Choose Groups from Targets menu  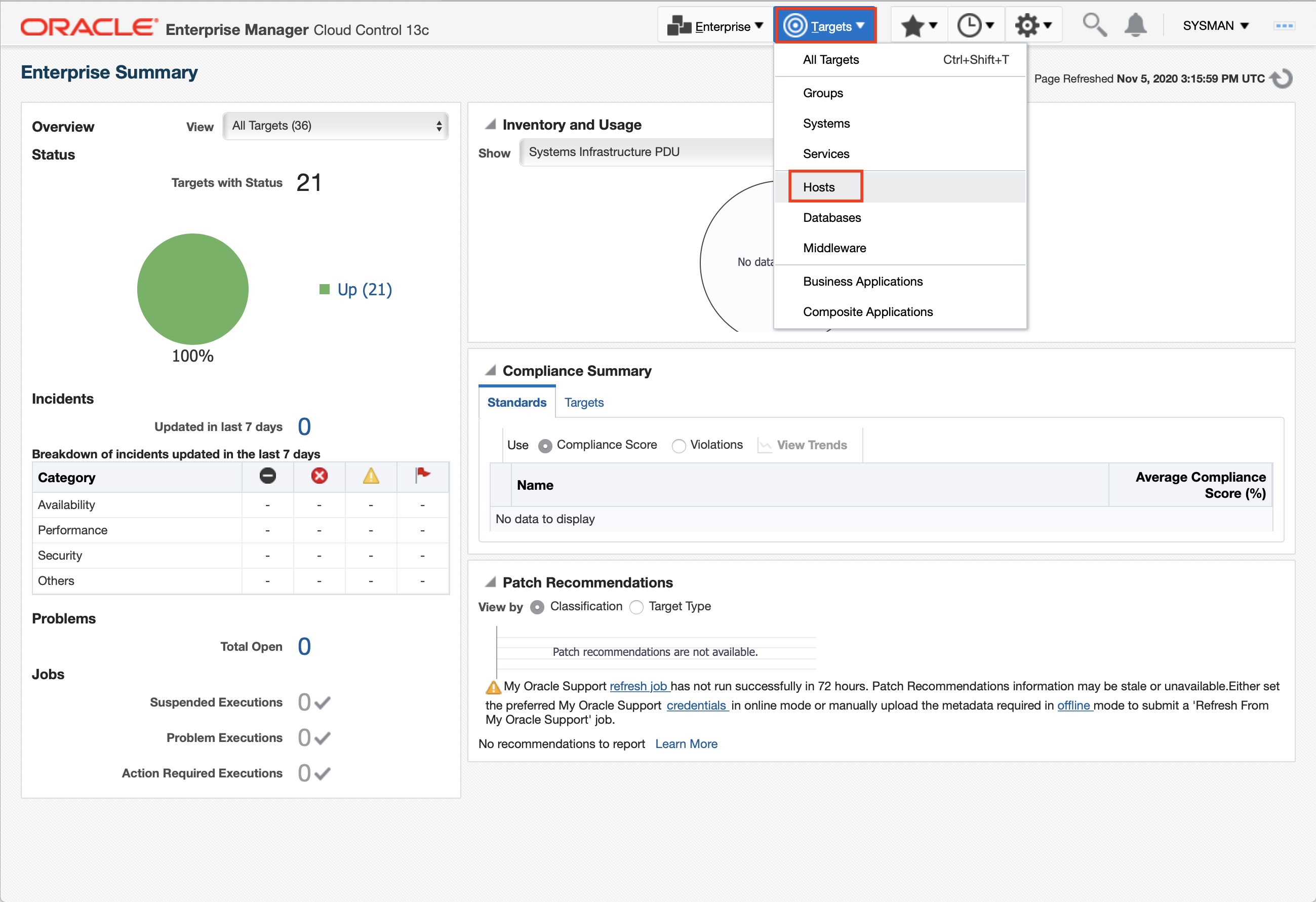tap(900, 93)
